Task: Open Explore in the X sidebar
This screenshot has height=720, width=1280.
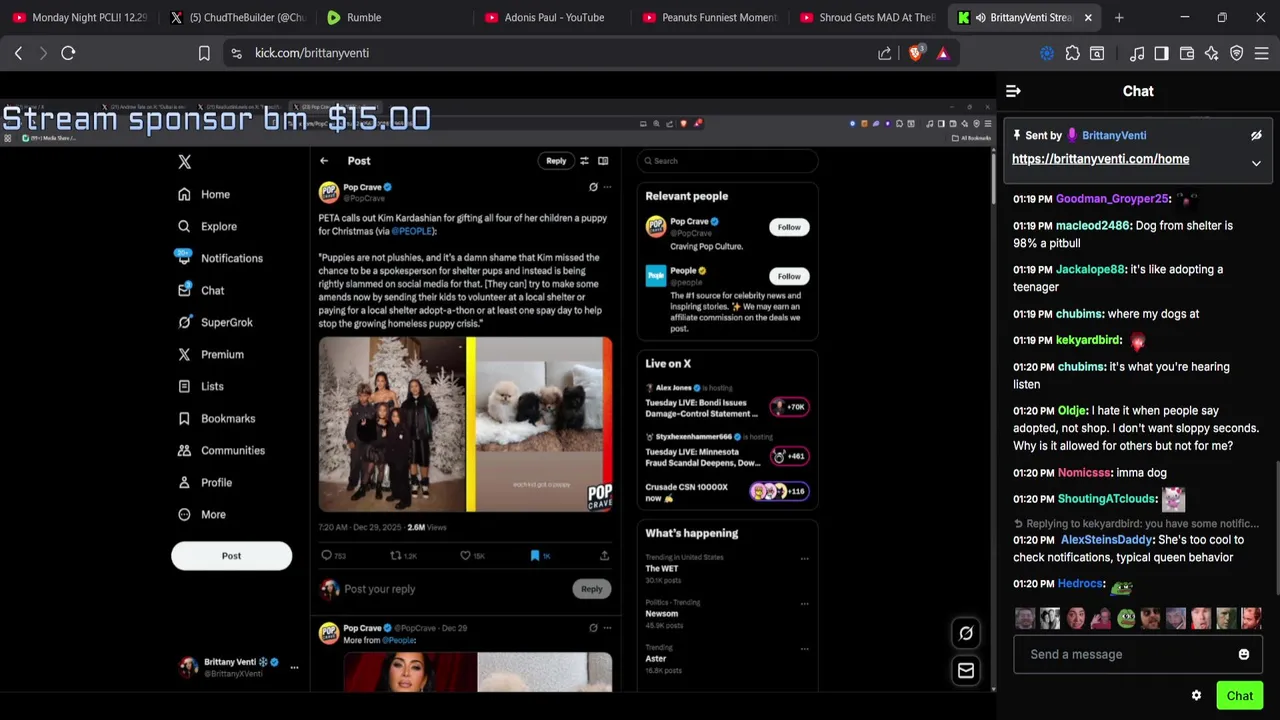Action: click(207, 226)
